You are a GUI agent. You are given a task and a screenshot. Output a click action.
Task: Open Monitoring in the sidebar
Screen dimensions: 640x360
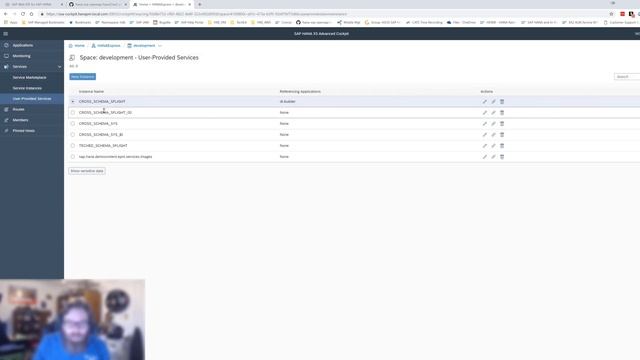click(21, 56)
